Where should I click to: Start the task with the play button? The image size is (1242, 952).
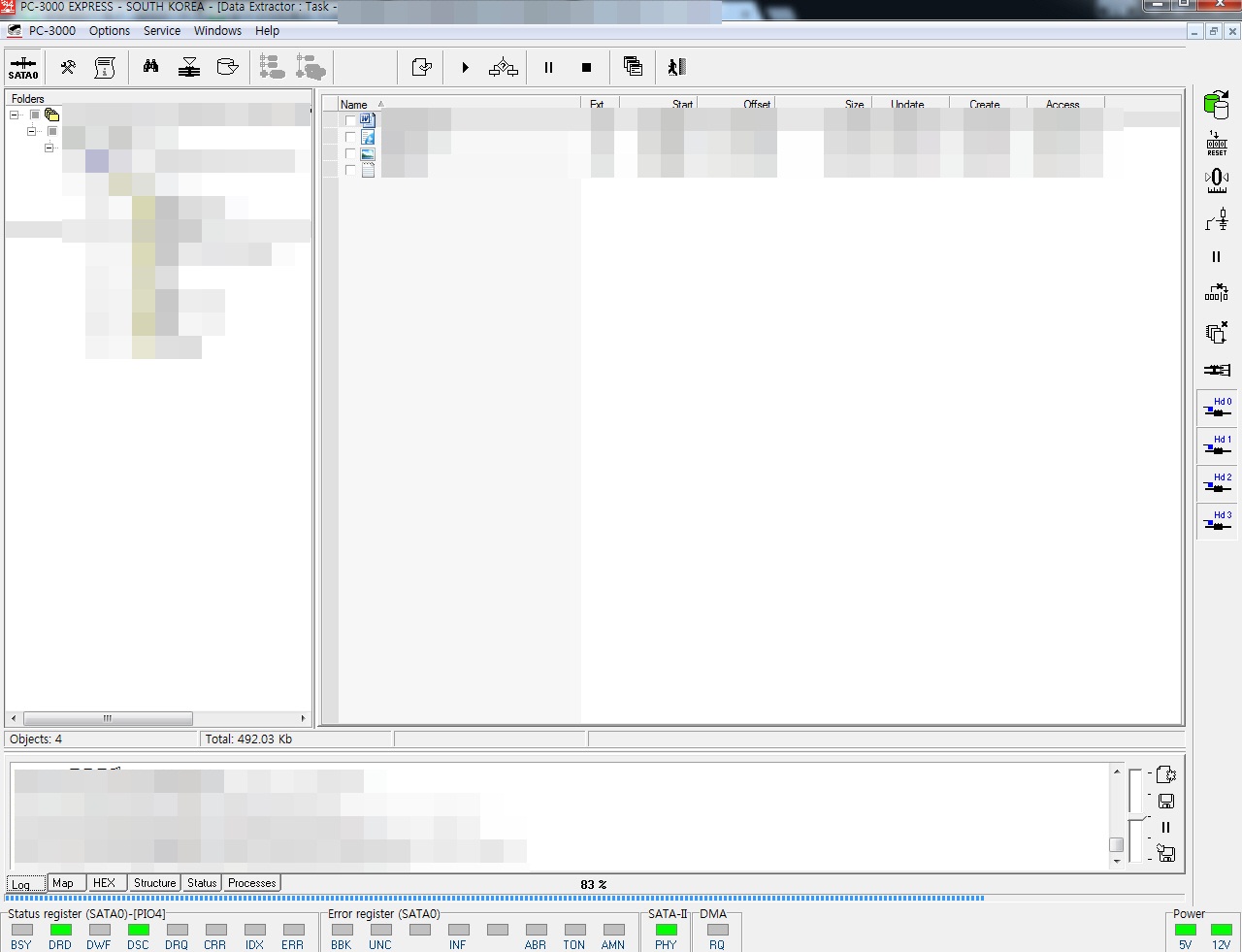pyautogui.click(x=466, y=68)
